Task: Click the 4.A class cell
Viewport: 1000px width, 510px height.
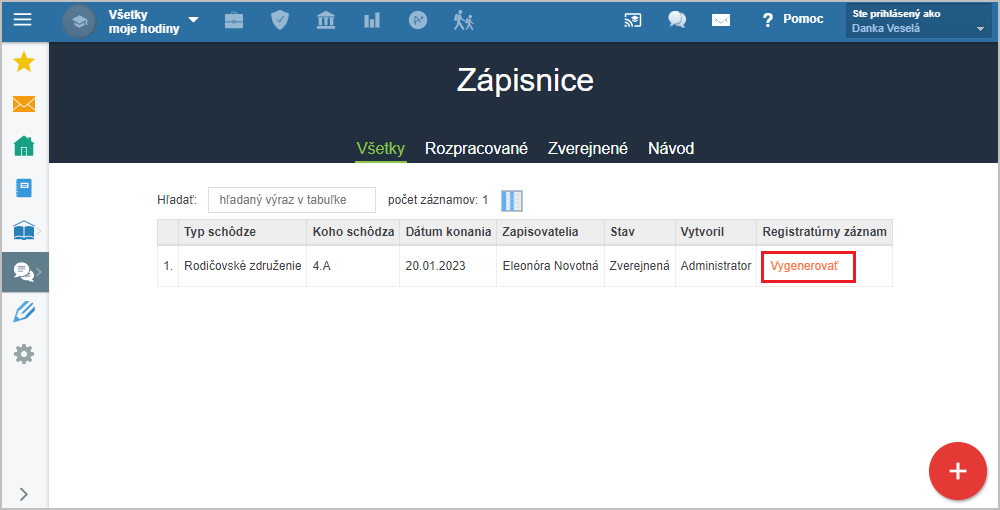Action: point(353,266)
